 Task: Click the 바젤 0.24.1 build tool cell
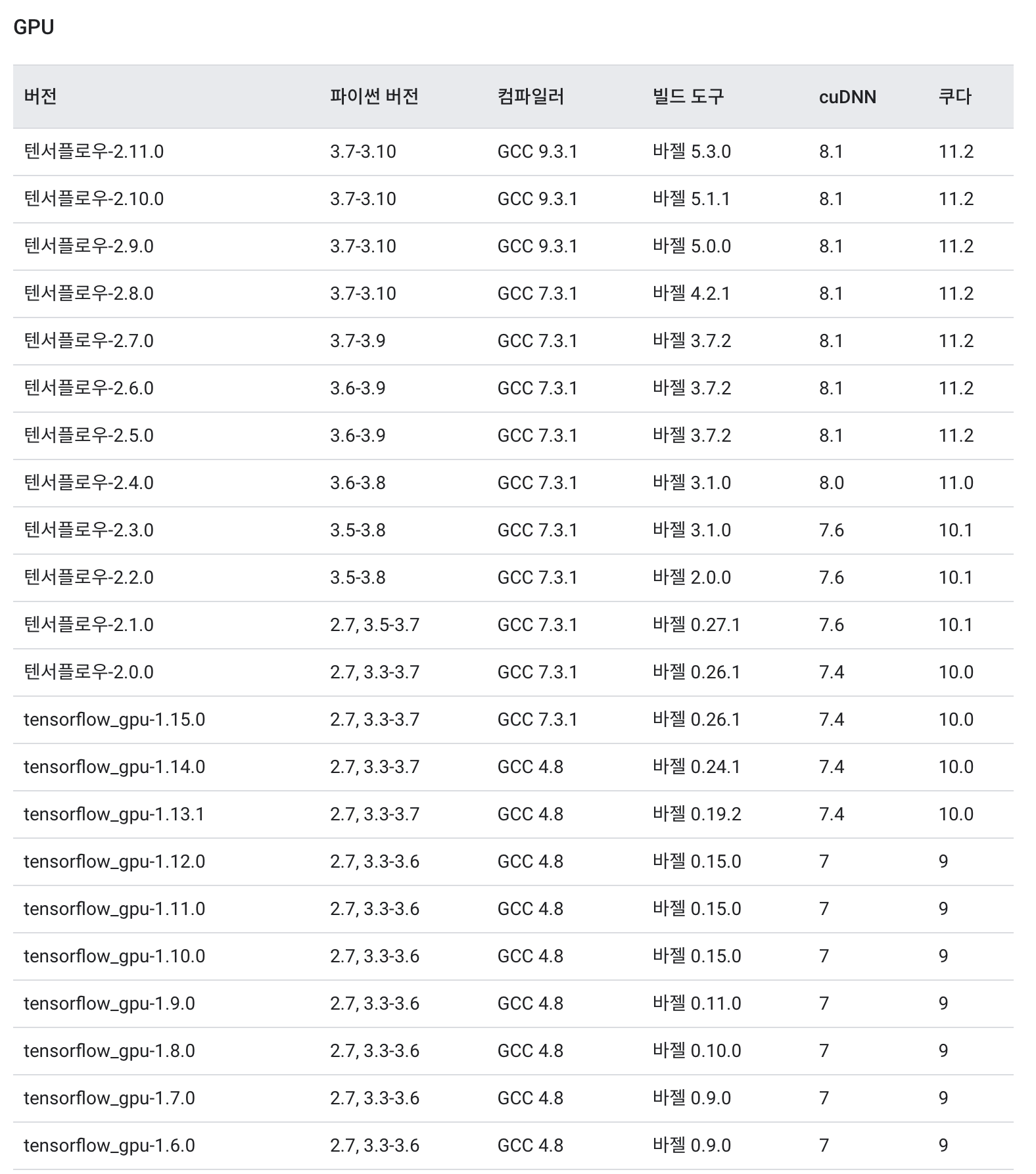tap(696, 767)
